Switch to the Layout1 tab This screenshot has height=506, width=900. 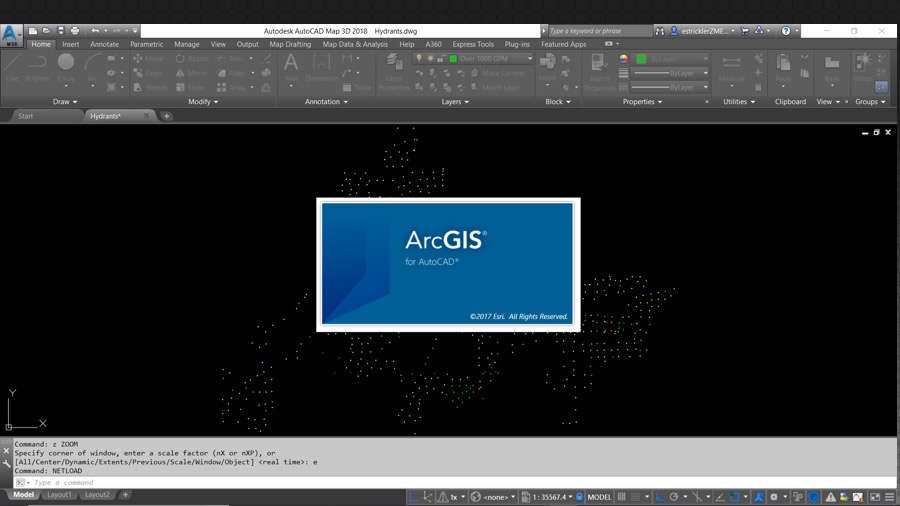click(x=59, y=495)
